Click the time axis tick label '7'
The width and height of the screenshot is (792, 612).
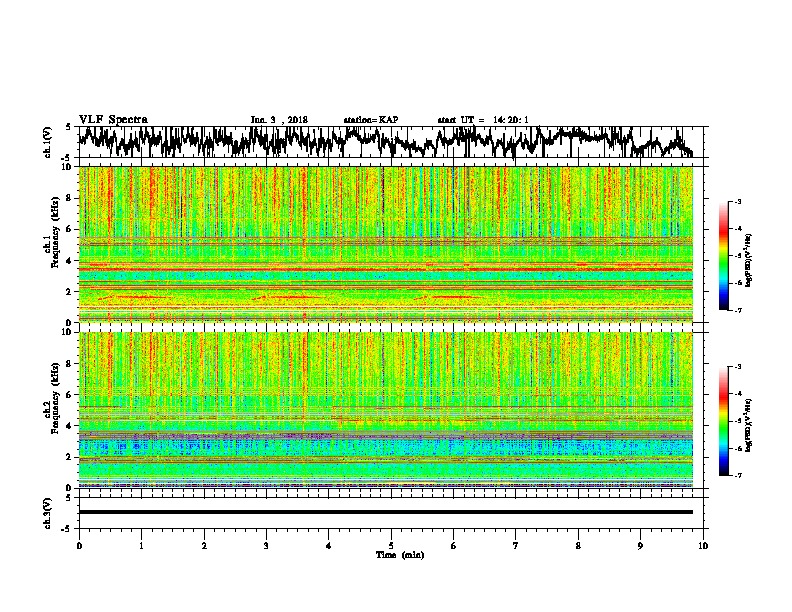pyautogui.click(x=516, y=546)
